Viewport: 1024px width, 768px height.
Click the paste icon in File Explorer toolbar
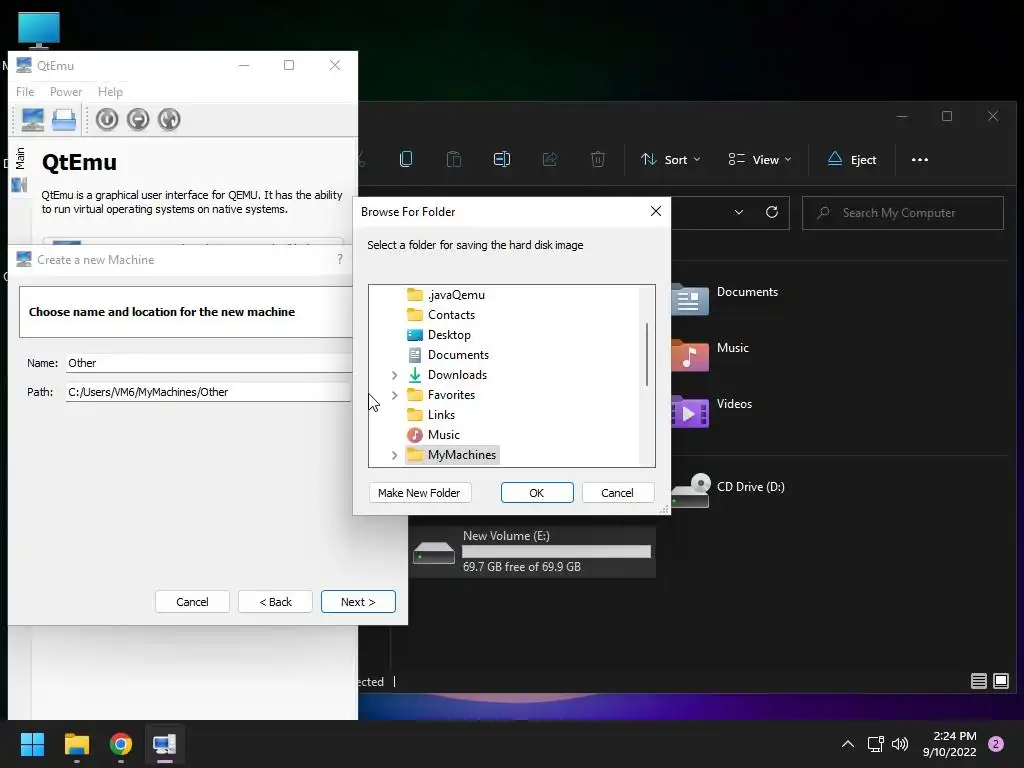454,159
